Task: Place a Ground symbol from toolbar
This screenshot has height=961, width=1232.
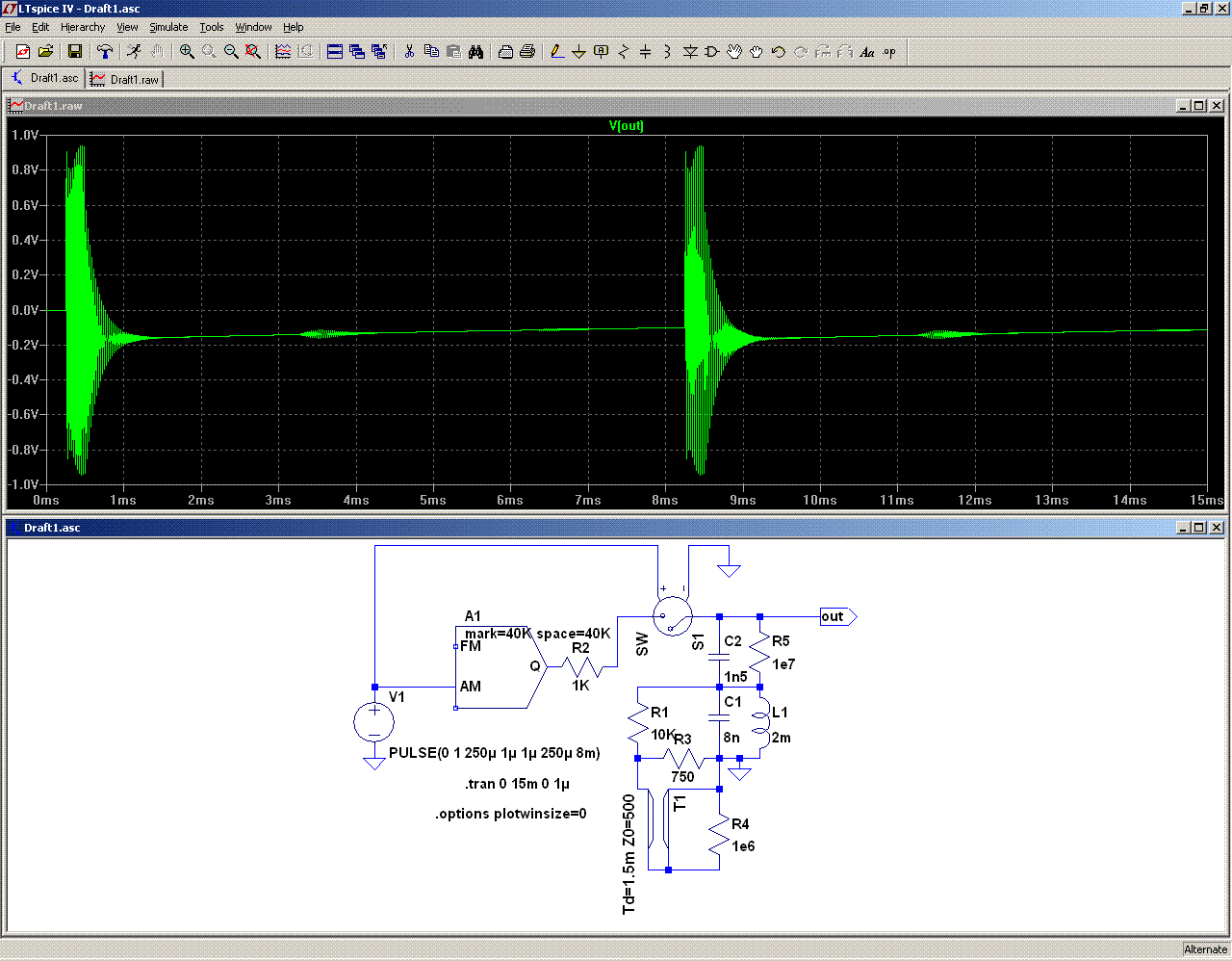Action: pos(578,52)
